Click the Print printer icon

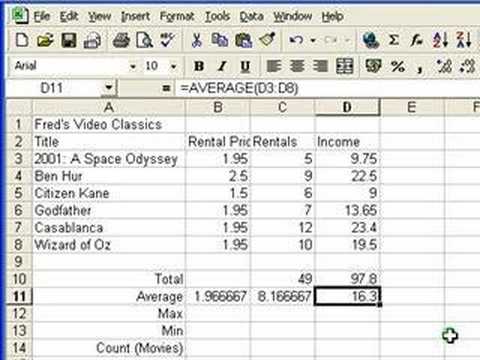pyautogui.click(x=121, y=41)
